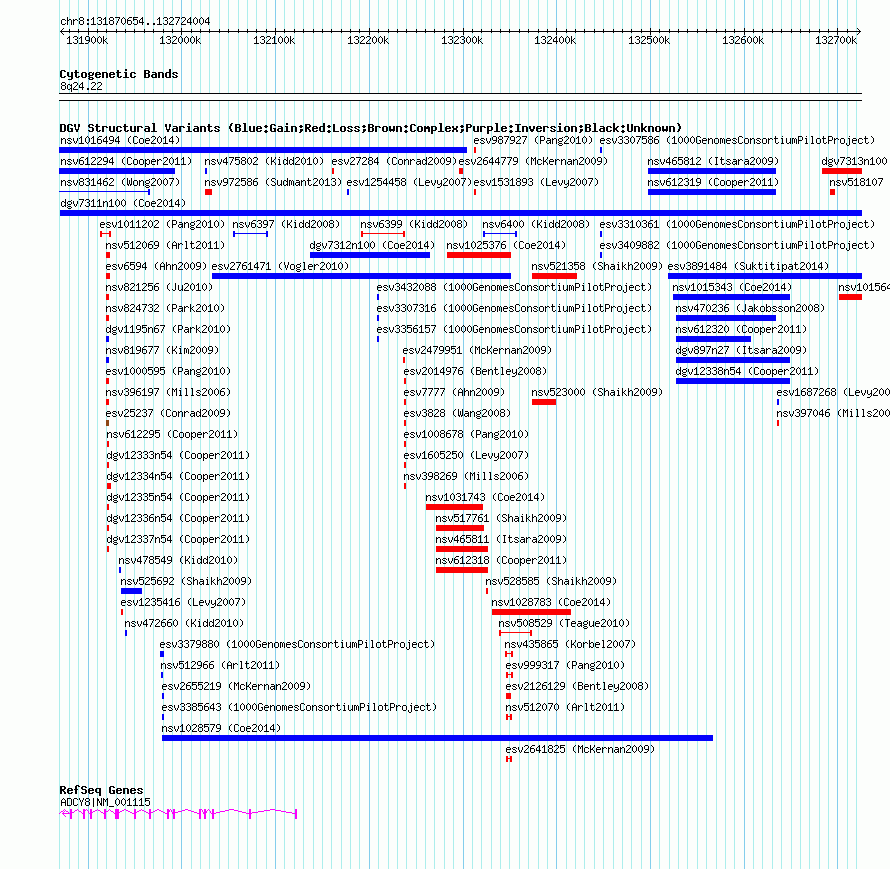Click nsv512966 (Arlt2011) label
The height and width of the screenshot is (869, 890).
[x=220, y=665]
